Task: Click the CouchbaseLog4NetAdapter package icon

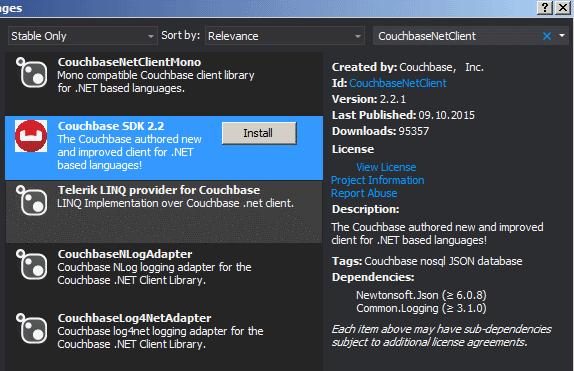Action: (x=31, y=329)
